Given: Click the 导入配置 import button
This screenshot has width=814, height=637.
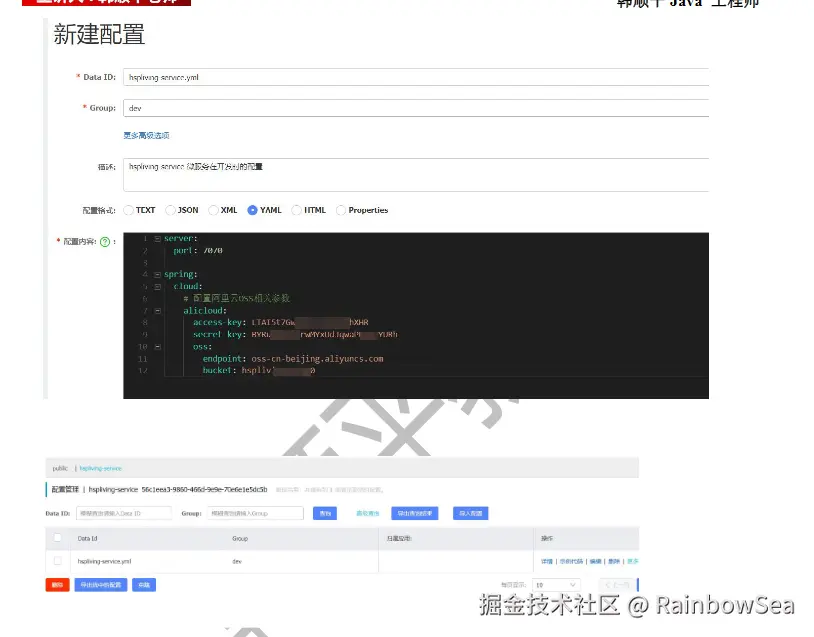Looking at the screenshot, I should (x=470, y=513).
